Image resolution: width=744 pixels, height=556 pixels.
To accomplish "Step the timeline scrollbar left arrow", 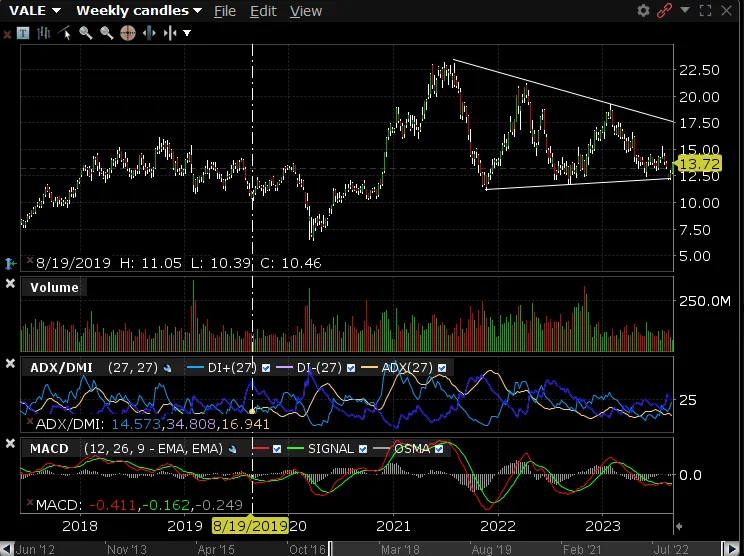I will [7, 549].
